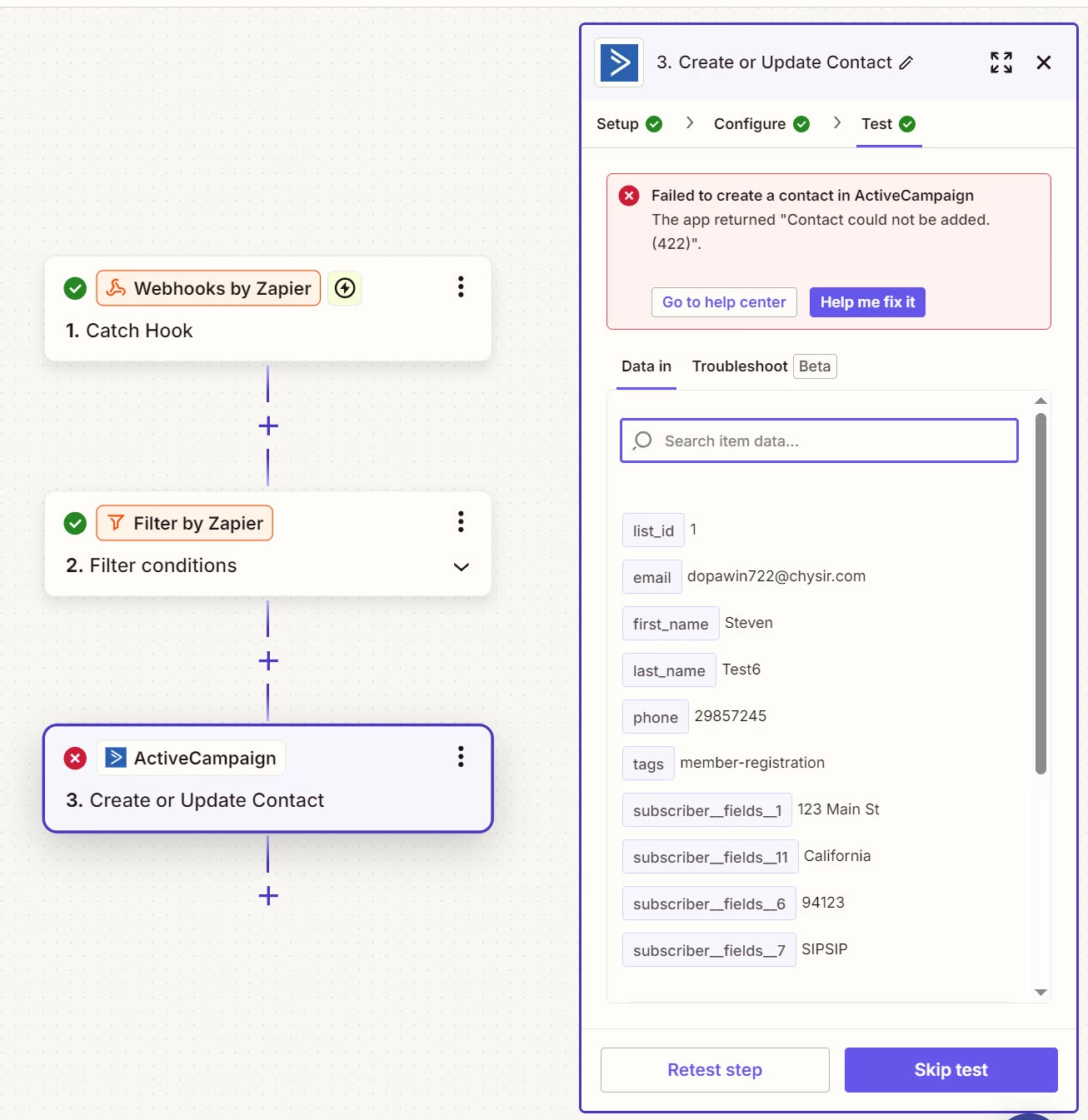The image size is (1088, 1120).
Task: Click the green success check on Filter step
Action: pyautogui.click(x=75, y=523)
